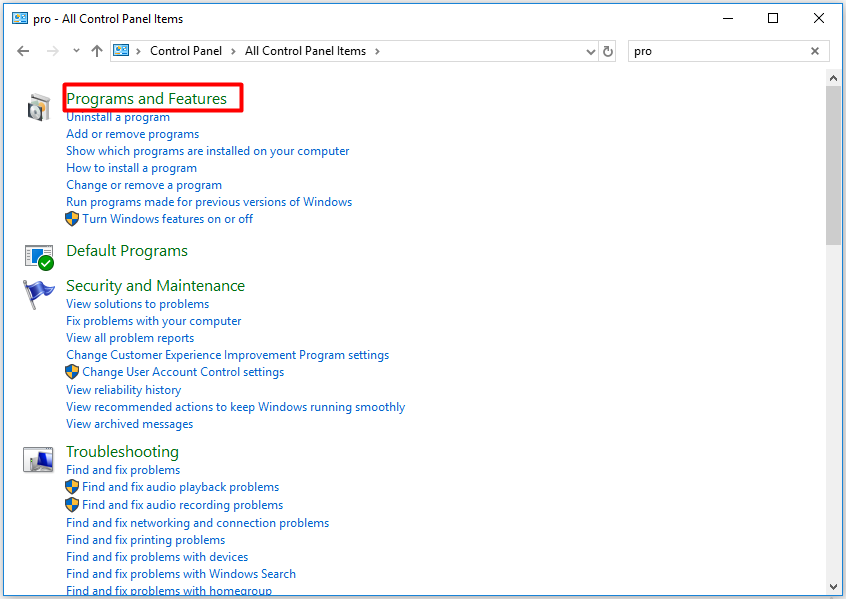Image resolution: width=846 pixels, height=599 pixels.
Task: Click Uninstall a program
Action: (118, 117)
